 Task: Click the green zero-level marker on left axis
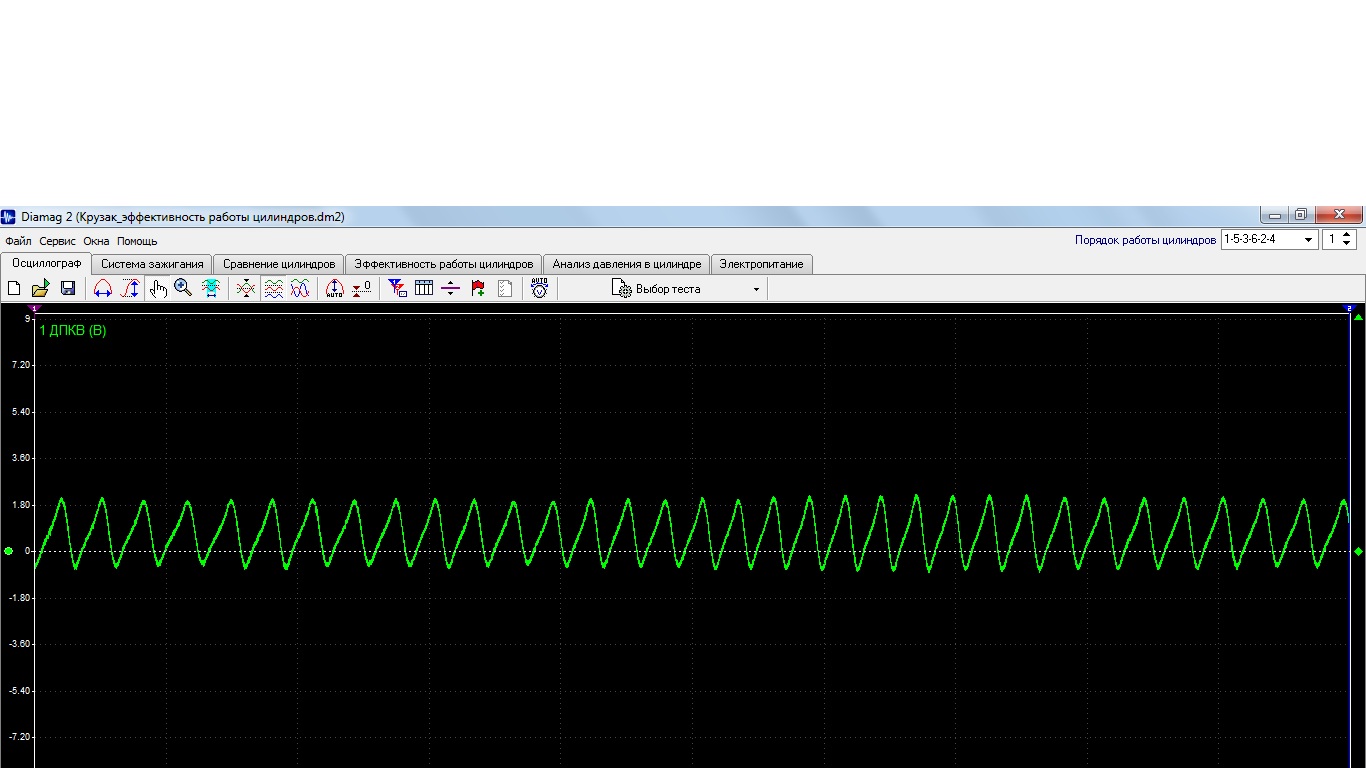tap(9, 551)
